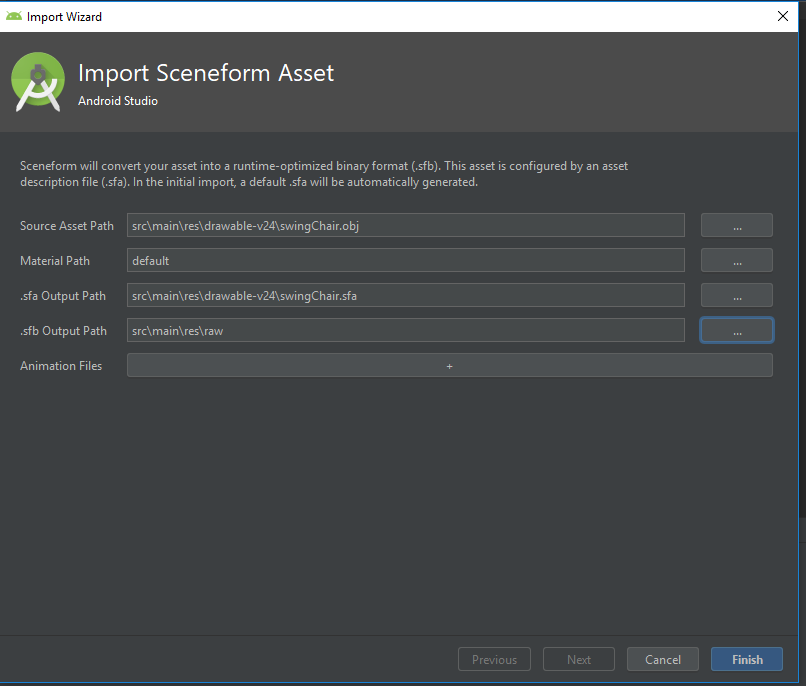The height and width of the screenshot is (686, 806).
Task: Focus the Source Asset Path field
Action: (406, 226)
